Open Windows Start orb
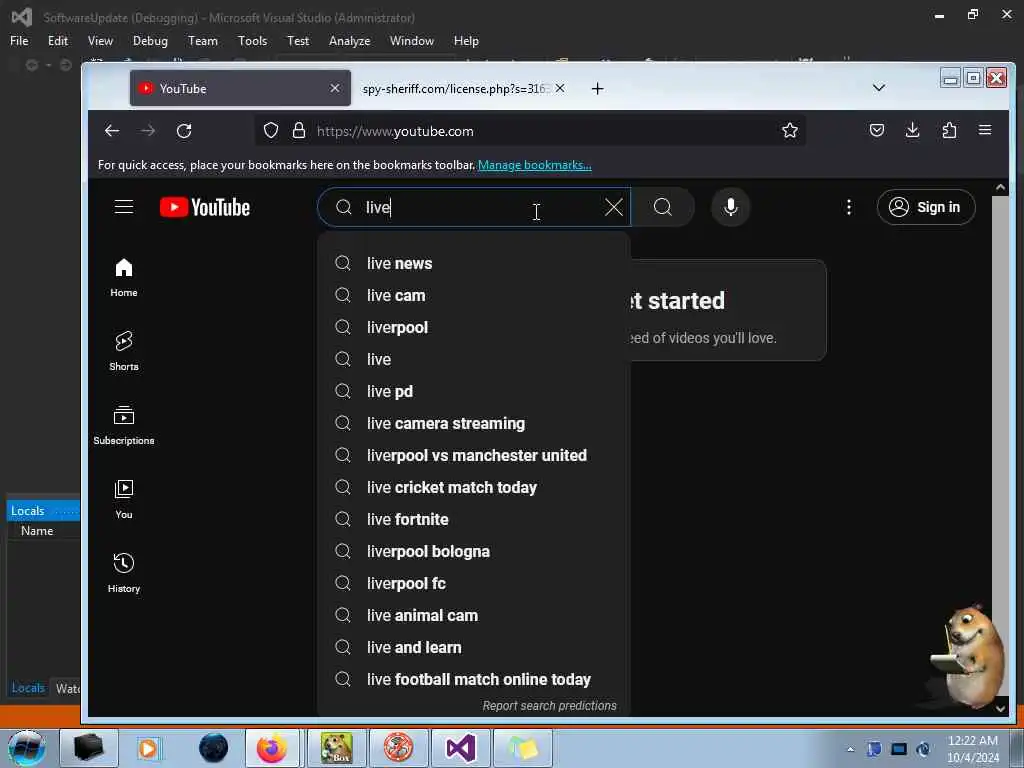The height and width of the screenshot is (768, 1024). click(27, 748)
